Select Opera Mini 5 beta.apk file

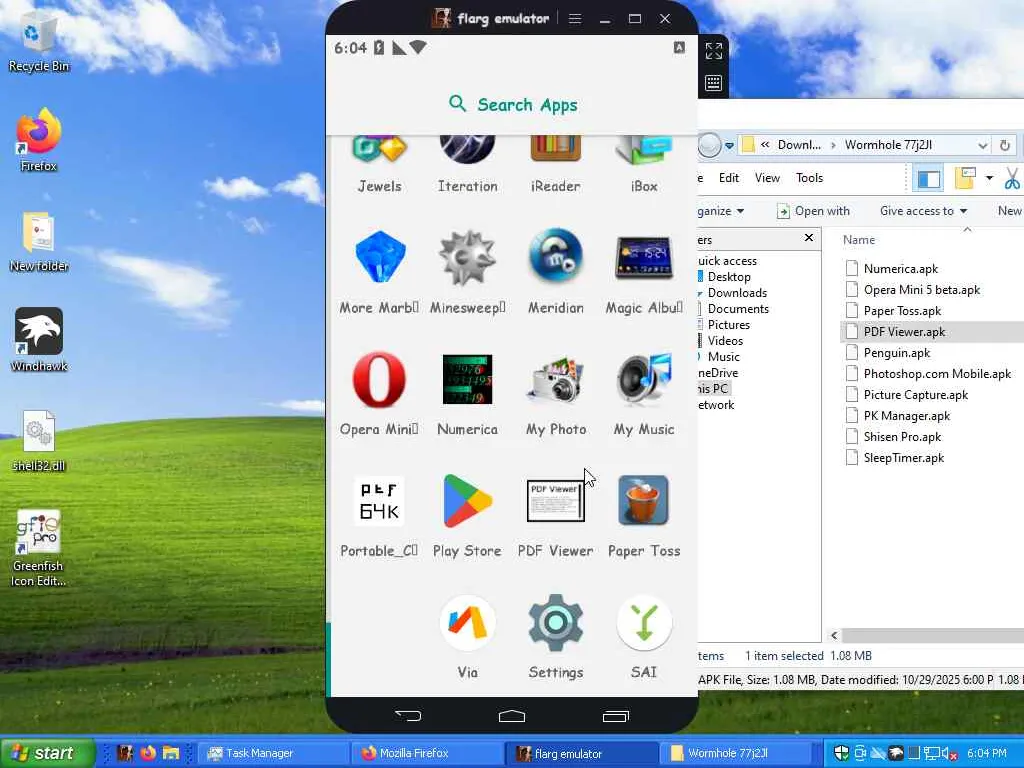[921, 289]
